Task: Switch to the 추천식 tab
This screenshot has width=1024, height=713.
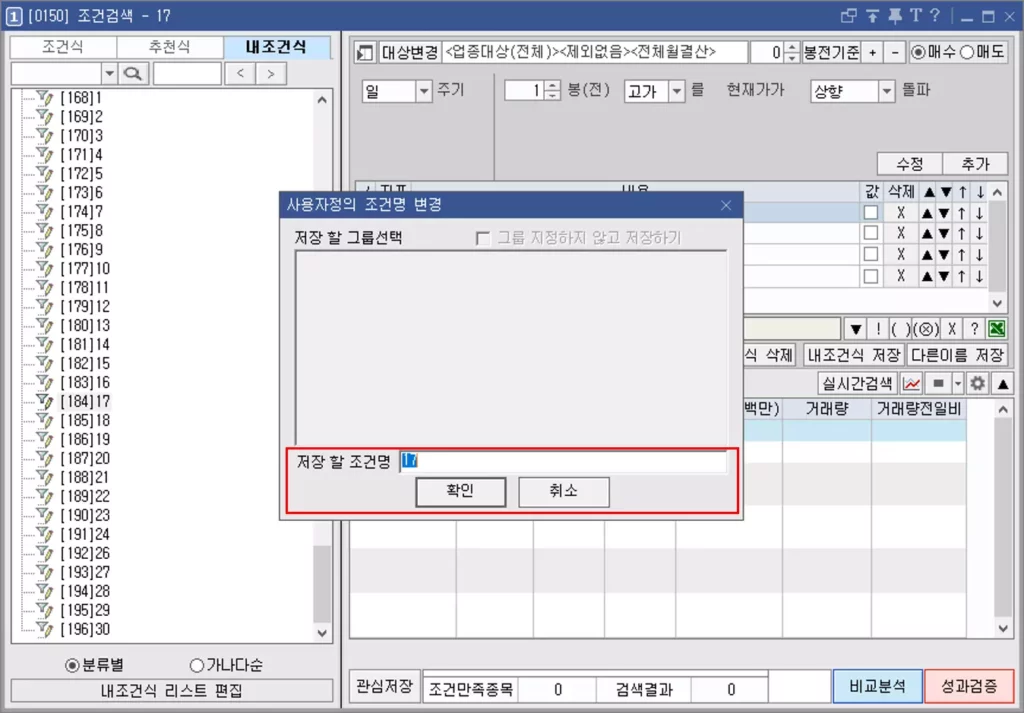Action: pos(170,47)
